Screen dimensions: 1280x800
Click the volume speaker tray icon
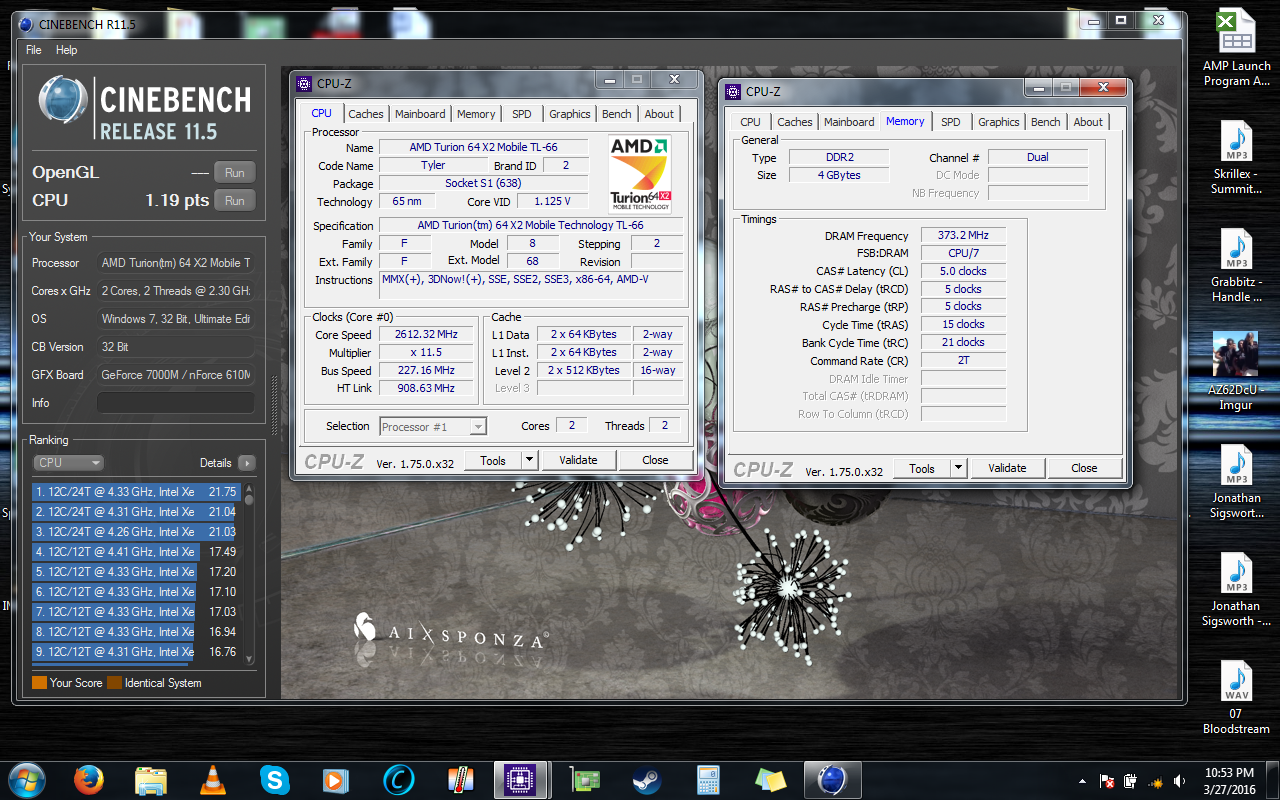pyautogui.click(x=1179, y=780)
